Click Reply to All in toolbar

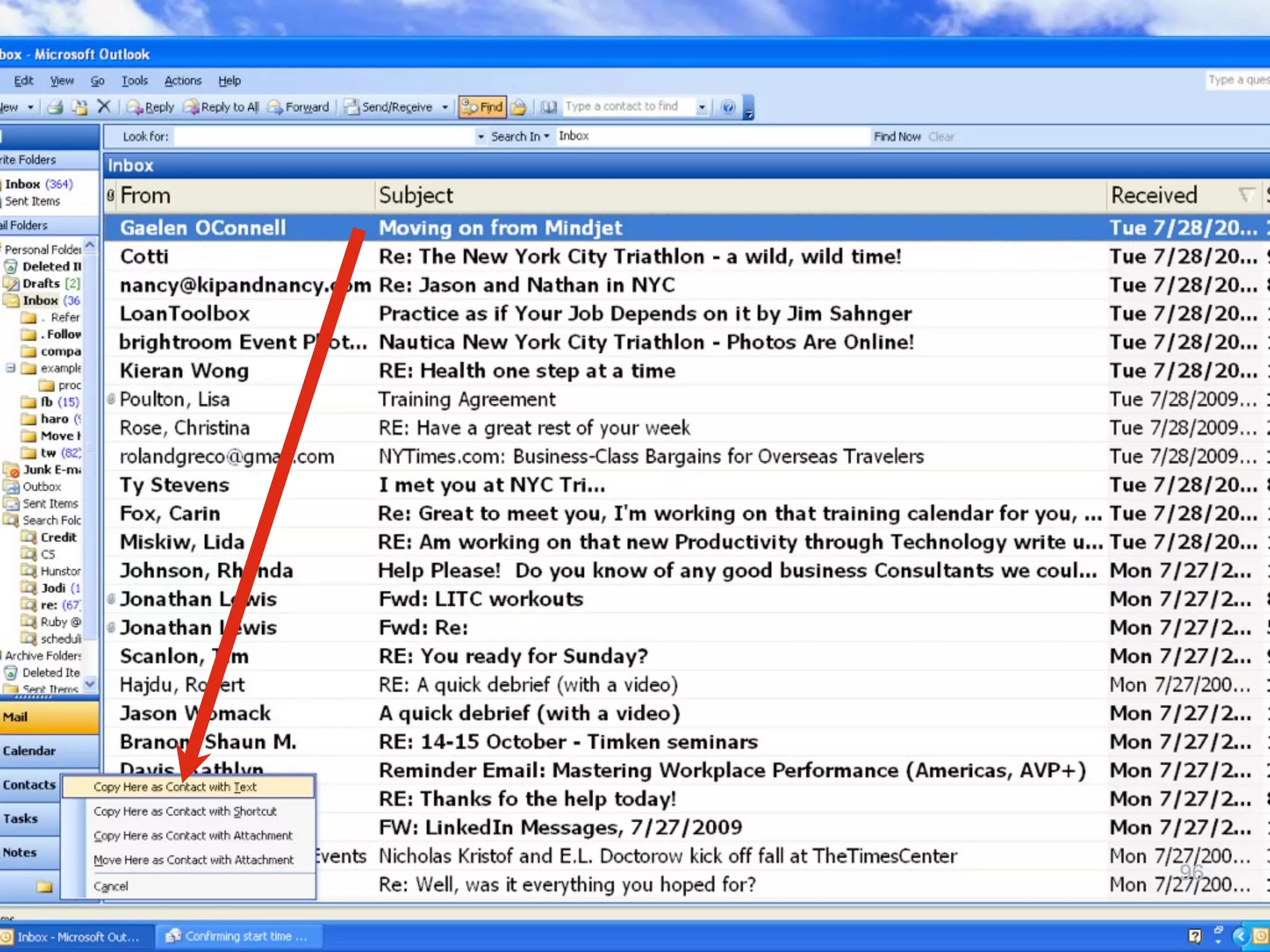click(221, 107)
